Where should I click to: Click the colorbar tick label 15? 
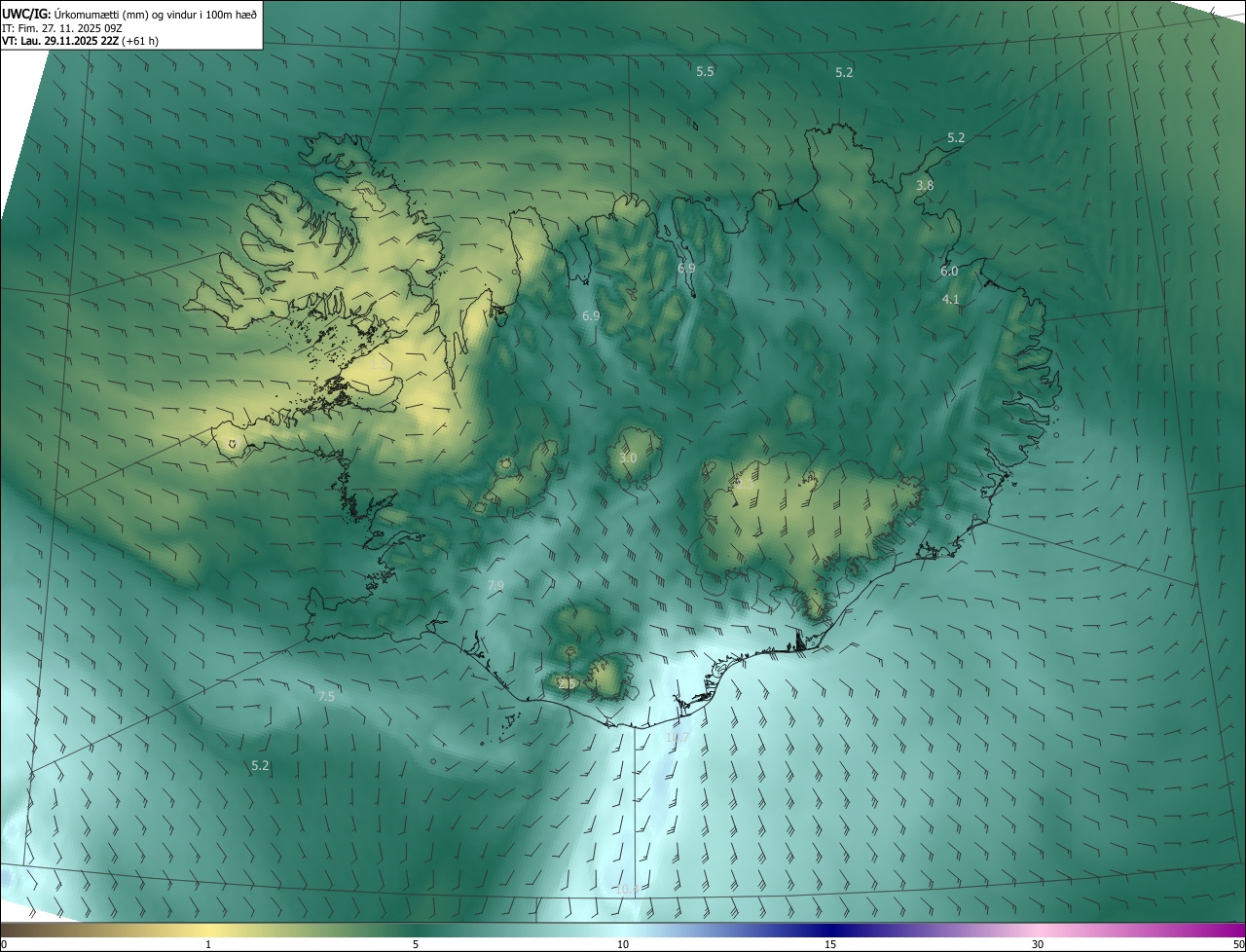(x=830, y=945)
